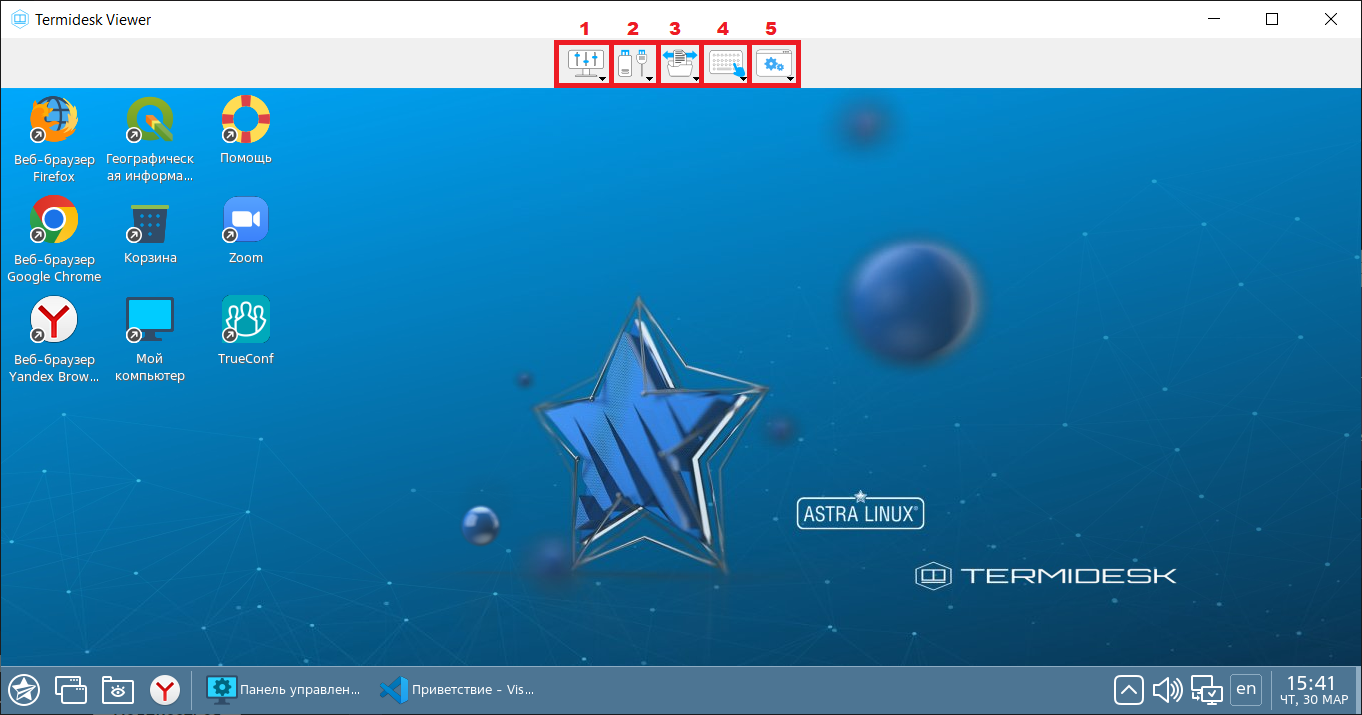Select the Мой компьютер desktop icon
The width and height of the screenshot is (1362, 715).
tap(150, 320)
